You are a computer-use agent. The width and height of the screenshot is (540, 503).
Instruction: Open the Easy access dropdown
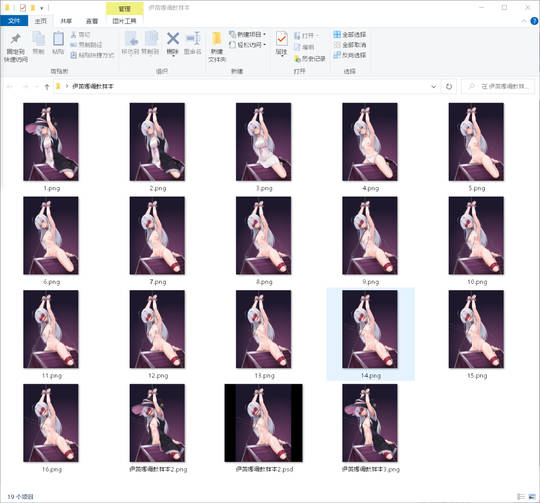264,45
